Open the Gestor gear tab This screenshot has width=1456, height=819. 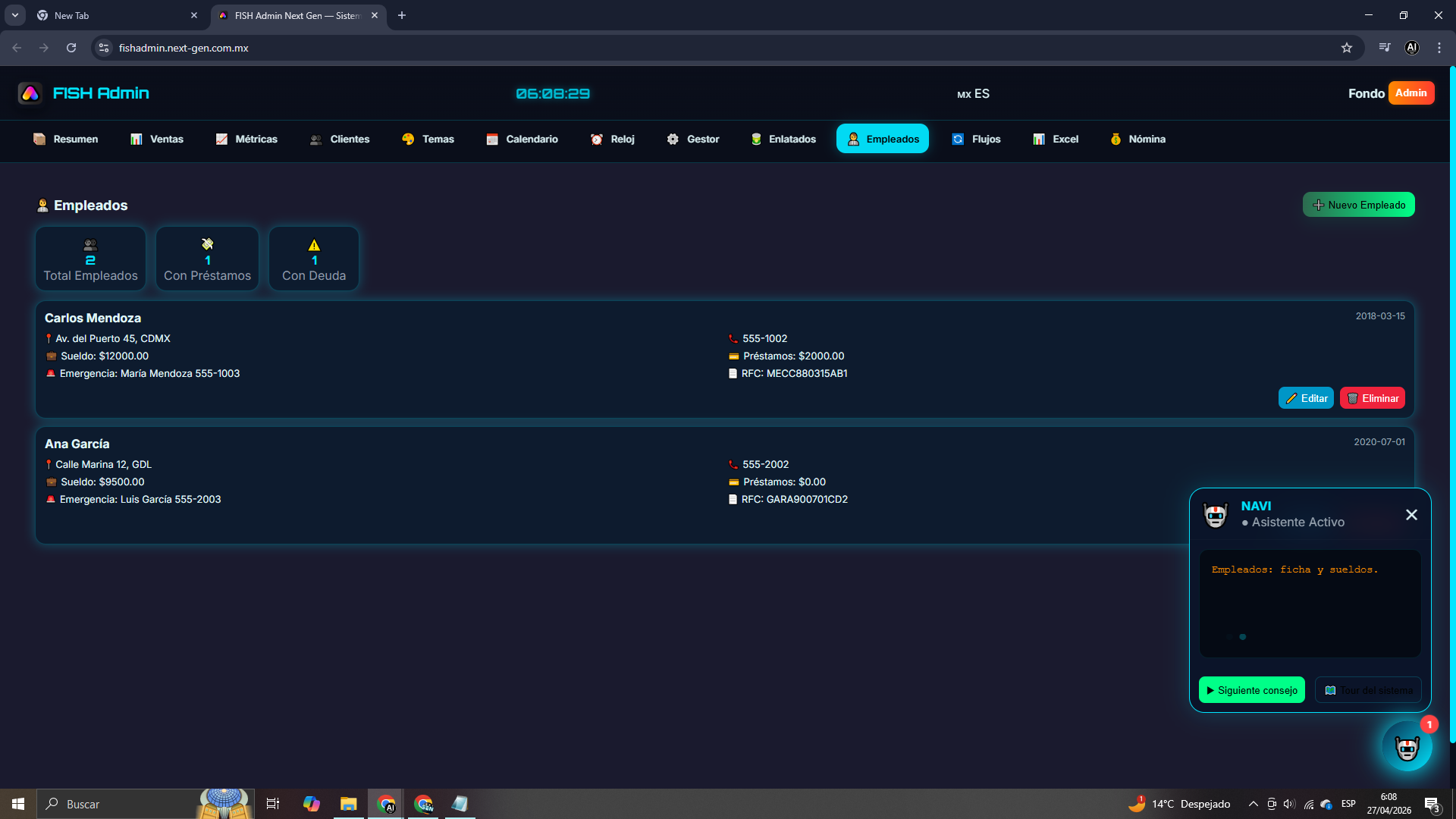(693, 139)
